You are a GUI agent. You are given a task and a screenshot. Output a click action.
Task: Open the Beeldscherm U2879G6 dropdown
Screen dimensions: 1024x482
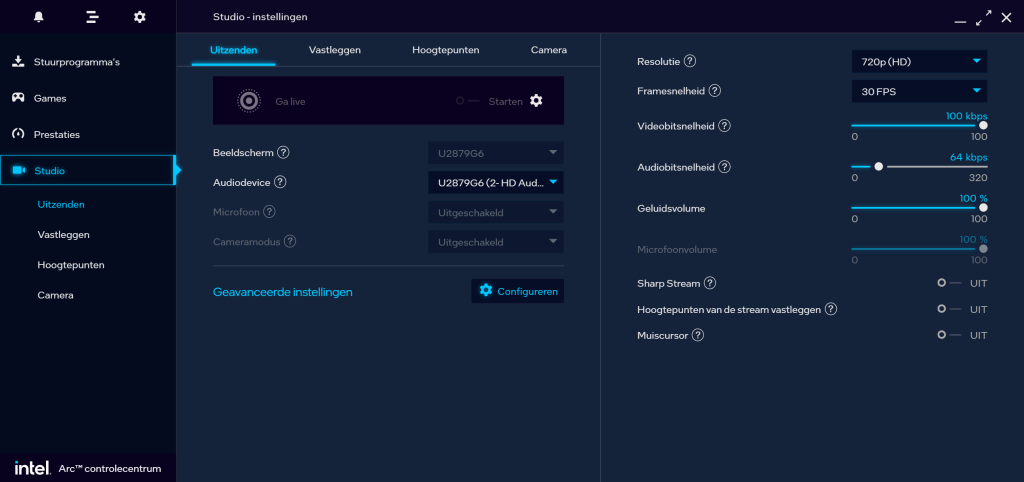click(496, 153)
